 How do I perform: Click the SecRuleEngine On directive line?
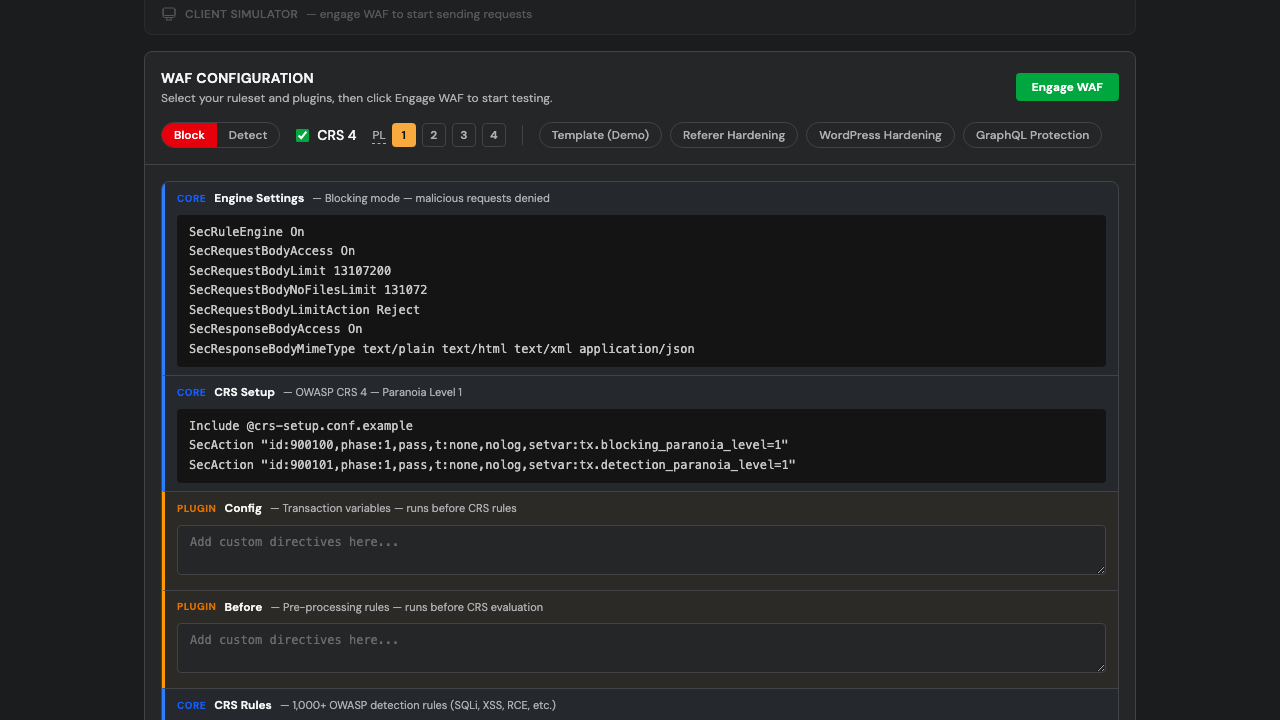coord(247,232)
